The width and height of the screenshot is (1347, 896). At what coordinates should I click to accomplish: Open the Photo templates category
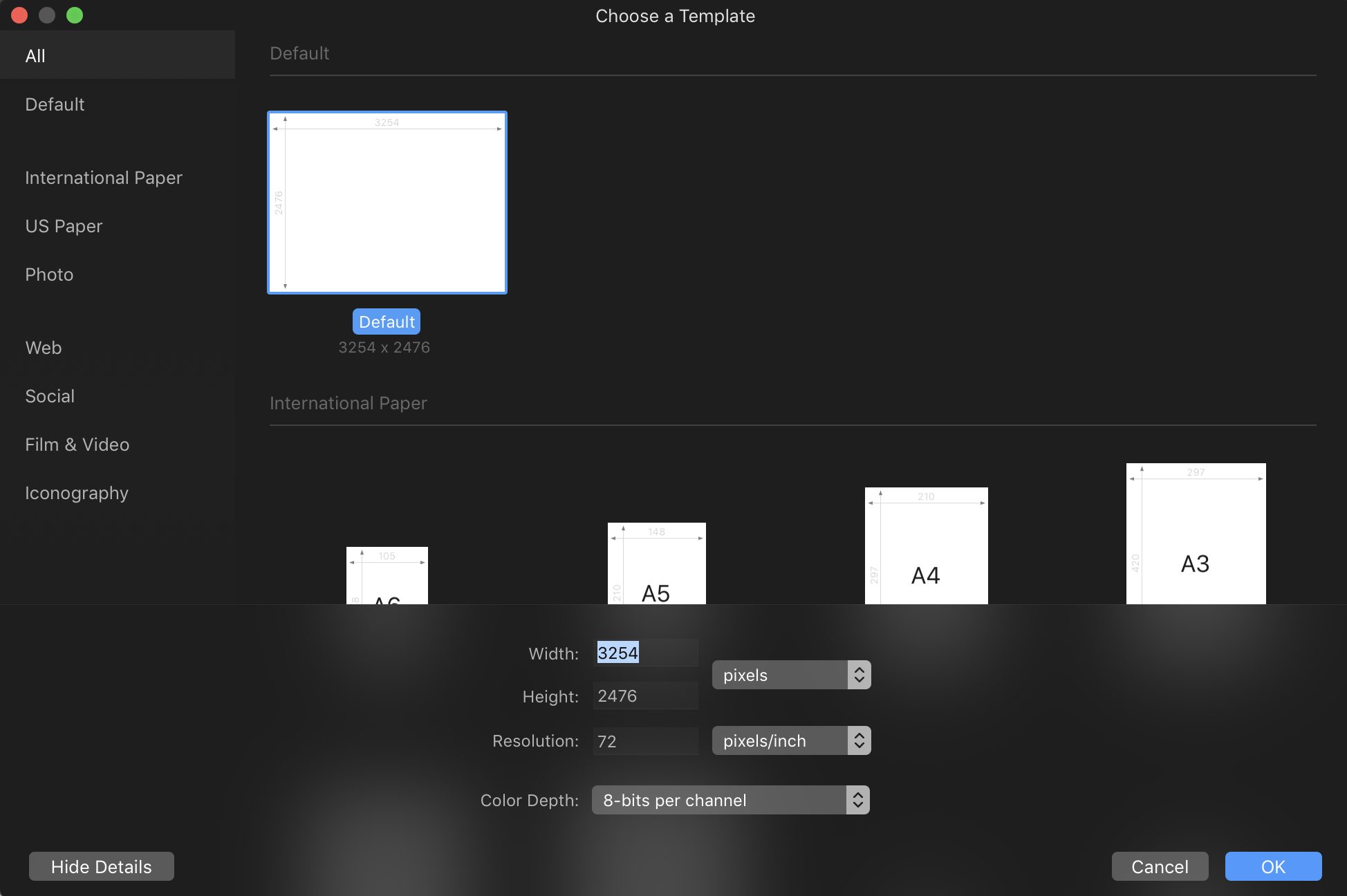49,274
